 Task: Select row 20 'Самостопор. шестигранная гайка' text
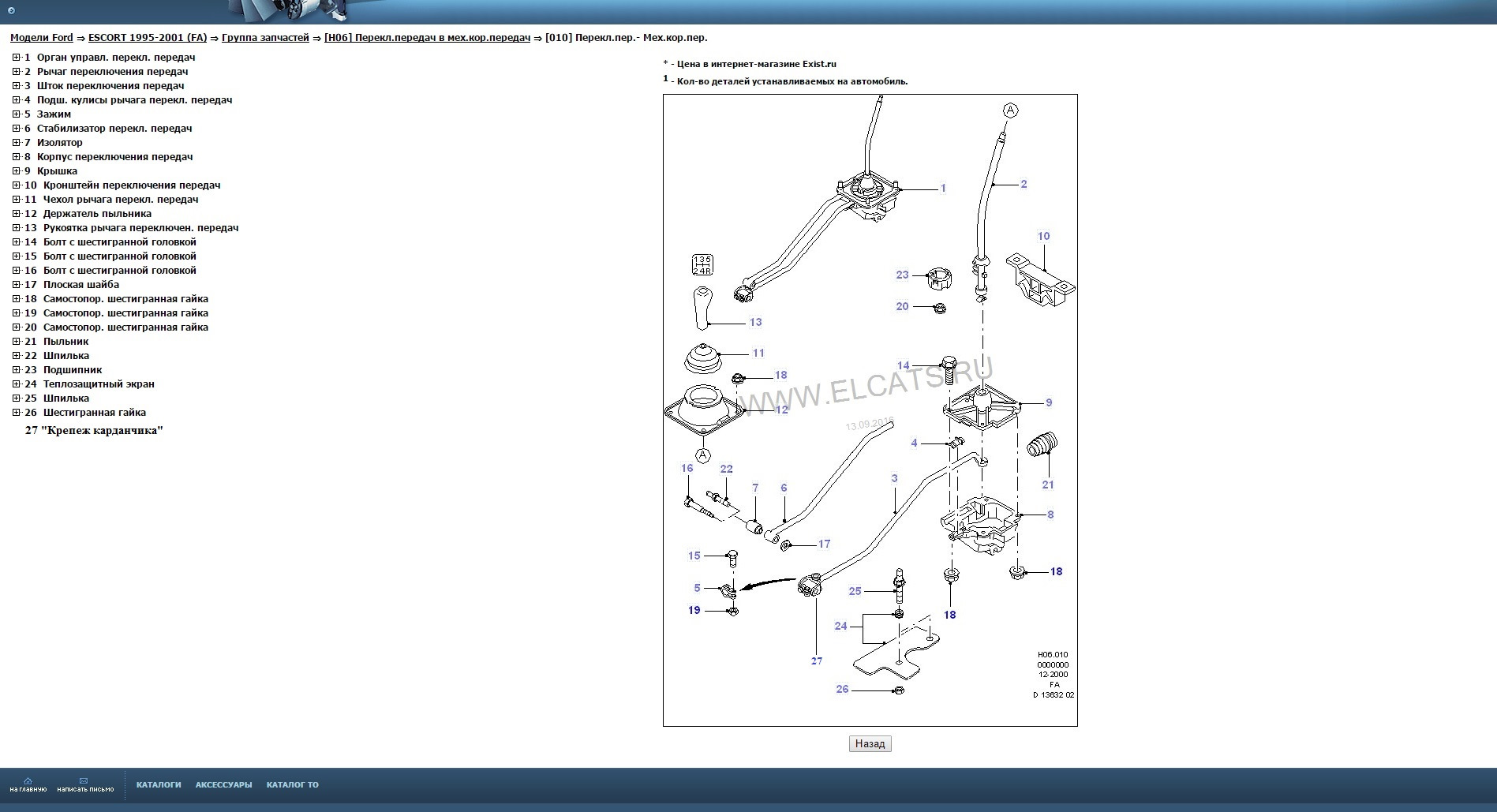pyautogui.click(x=125, y=327)
